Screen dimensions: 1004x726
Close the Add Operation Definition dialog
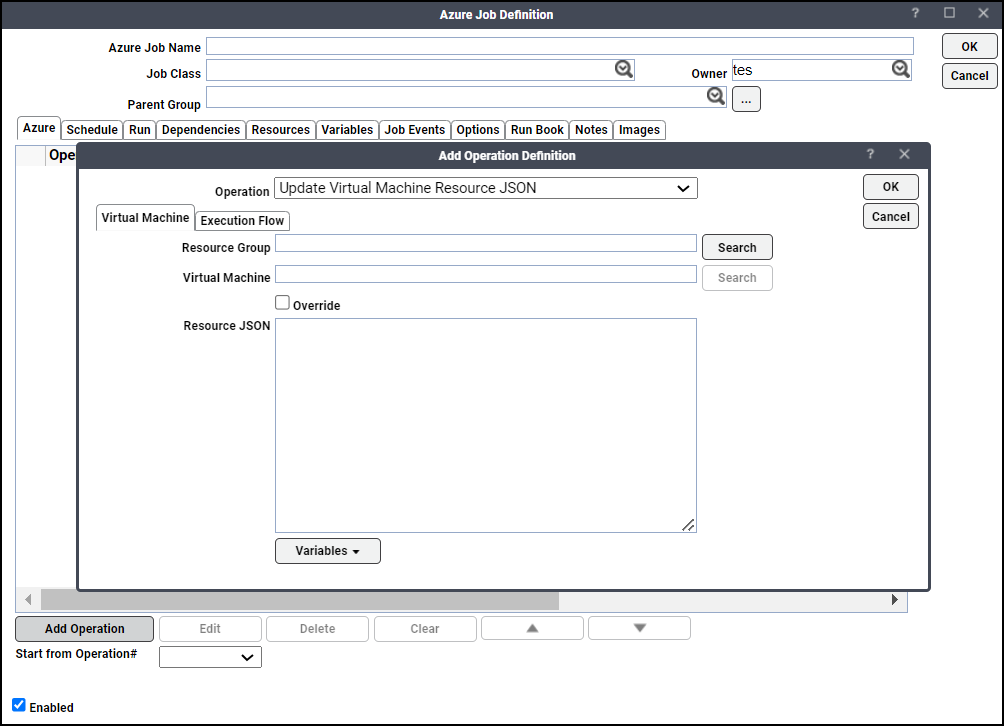tap(904, 154)
